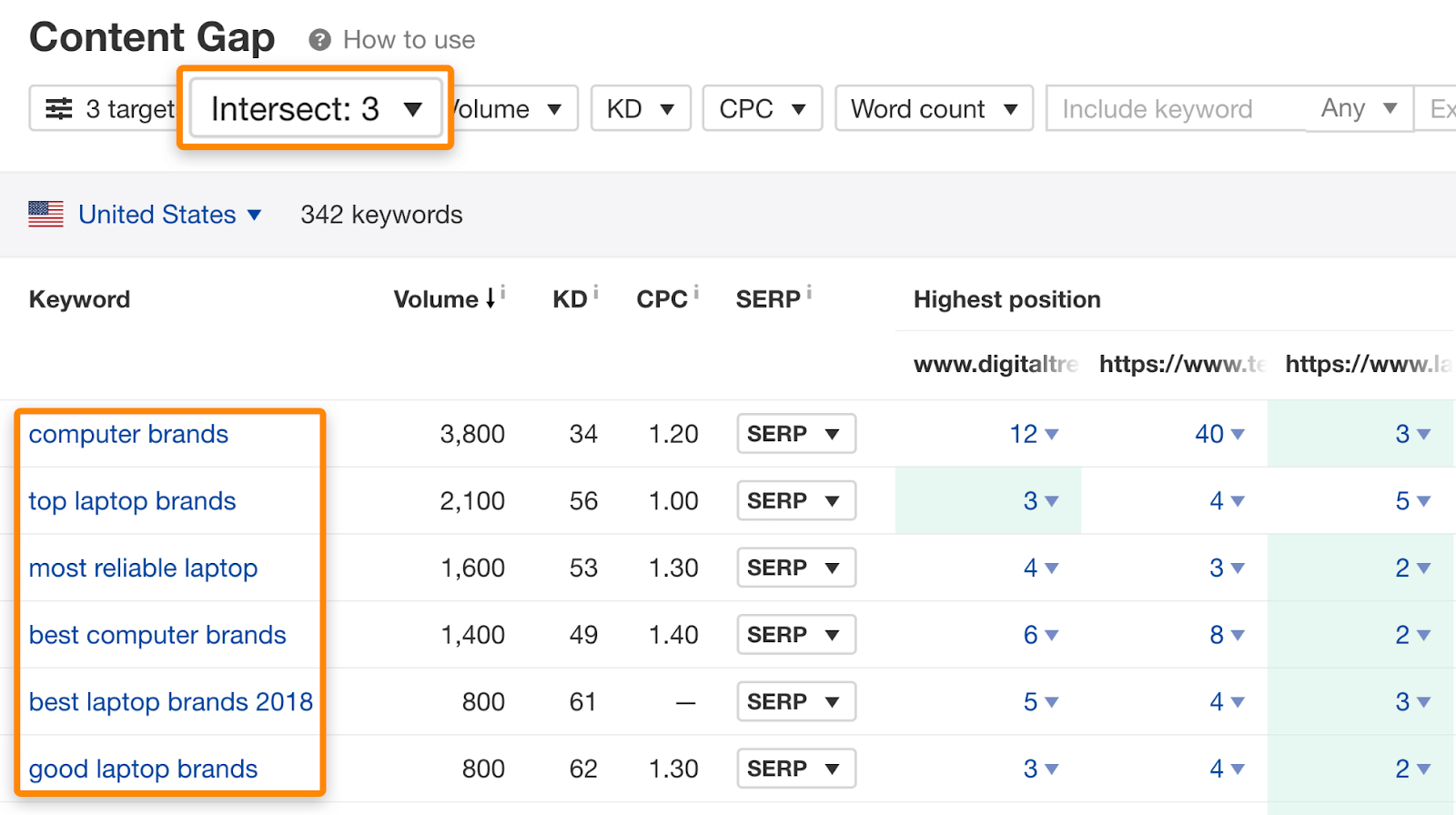1456x815 pixels.
Task: Click the Include keyword input field
Action: click(x=1174, y=109)
